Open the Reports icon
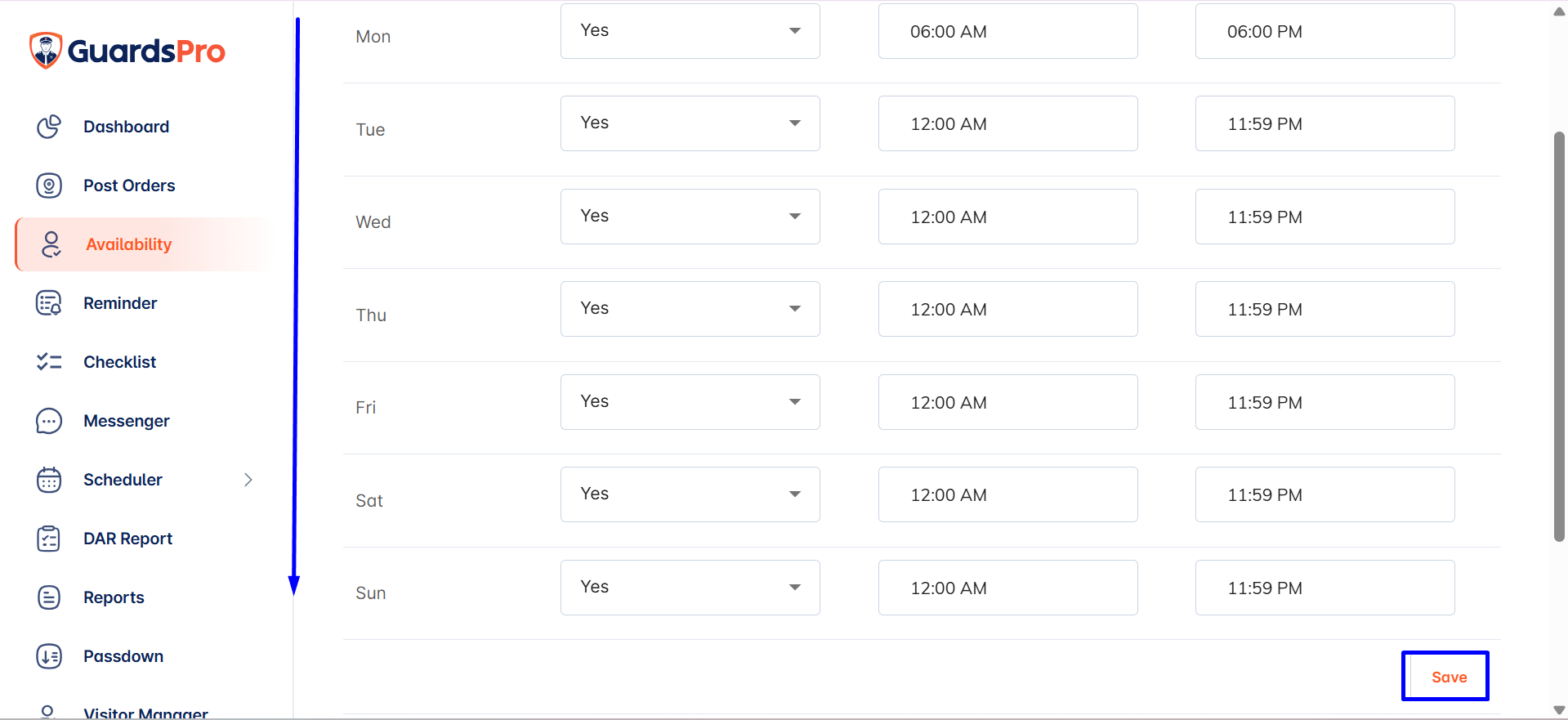This screenshot has width=1568, height=720. (49, 597)
